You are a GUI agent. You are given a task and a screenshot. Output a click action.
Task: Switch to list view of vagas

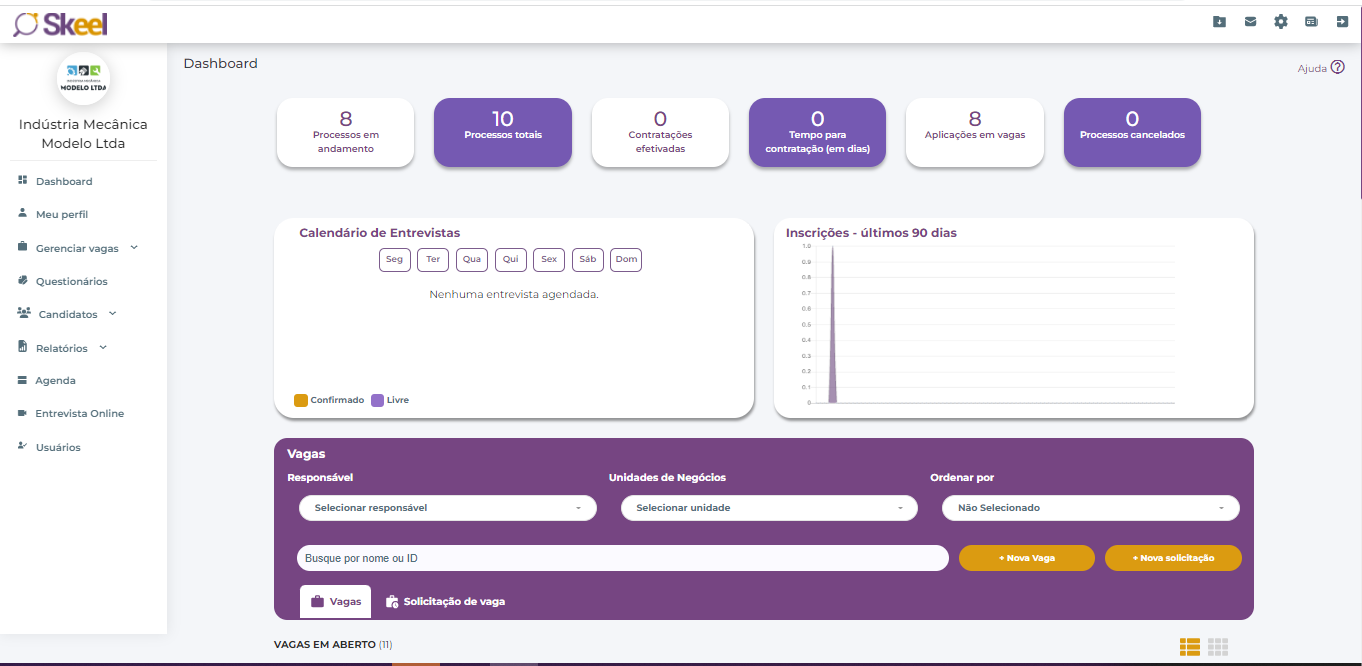[1189, 647]
